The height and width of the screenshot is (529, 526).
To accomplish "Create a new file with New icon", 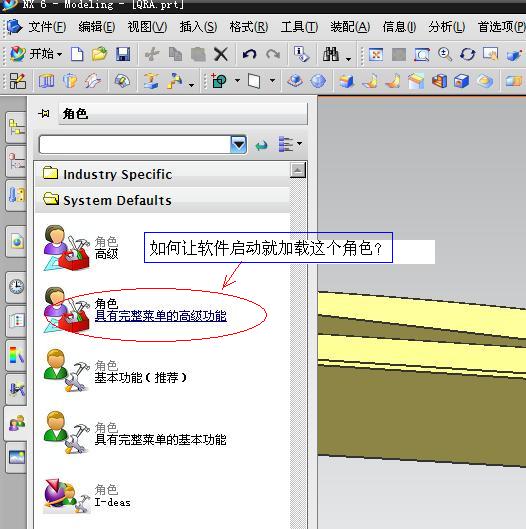I will [77, 54].
